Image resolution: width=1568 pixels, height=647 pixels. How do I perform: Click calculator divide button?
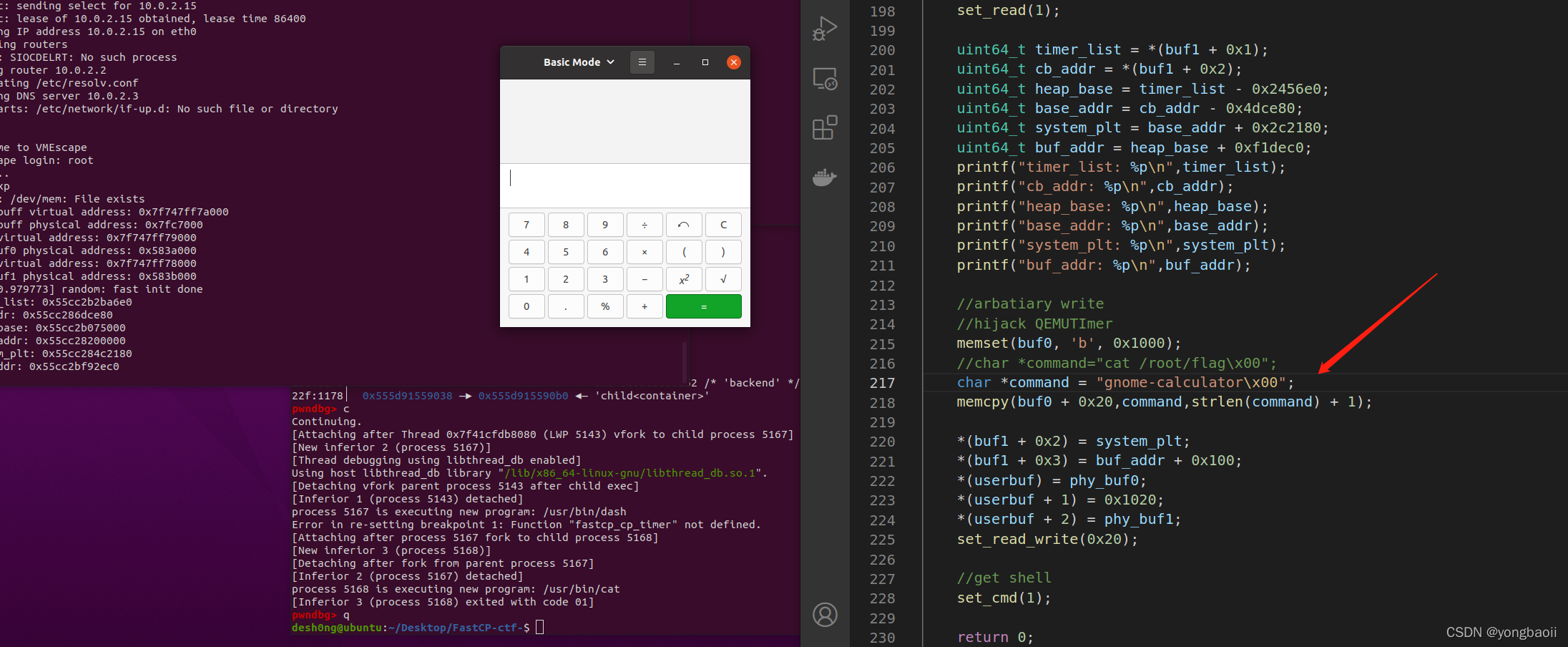tap(645, 225)
